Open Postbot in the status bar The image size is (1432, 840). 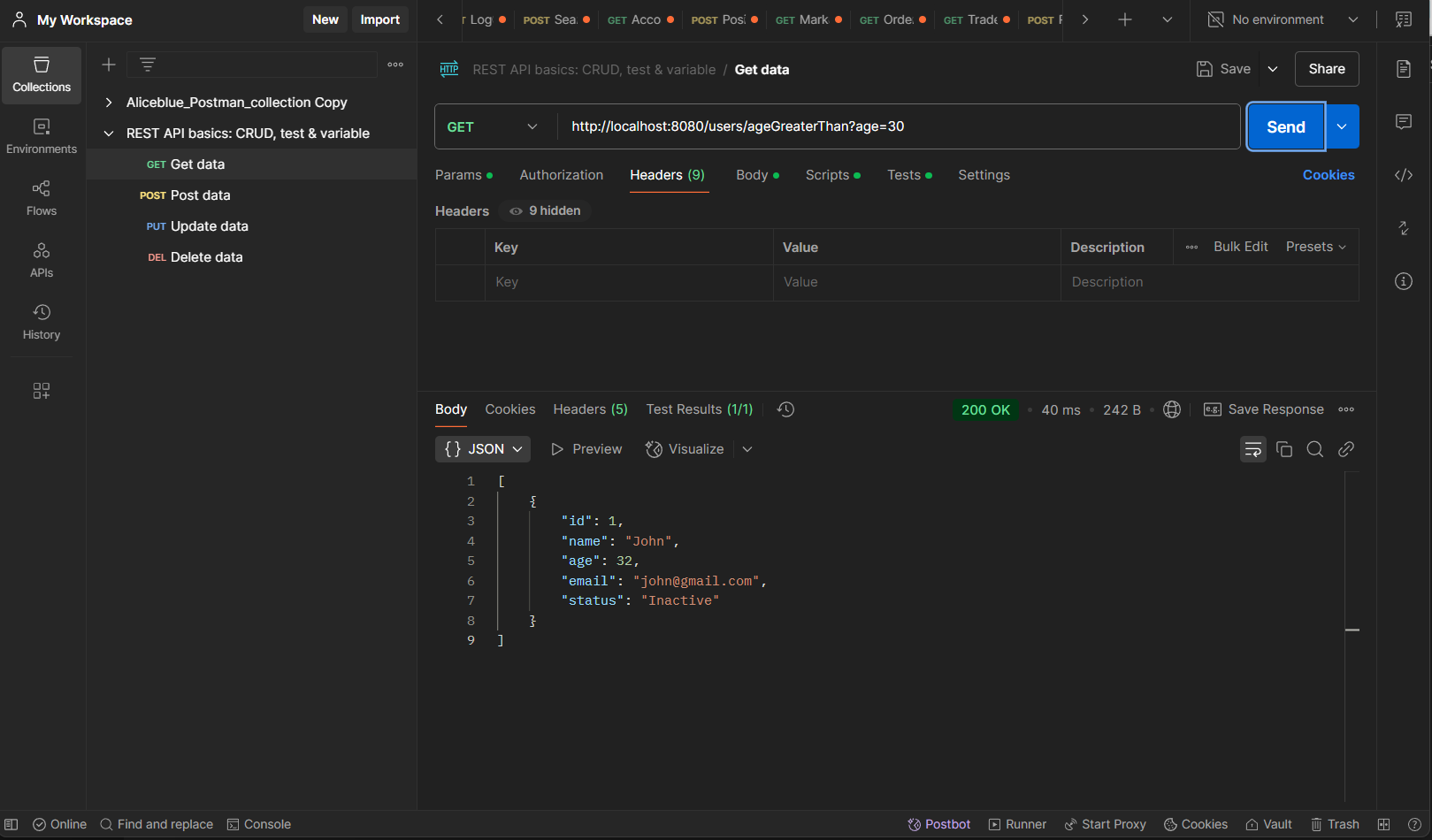tap(939, 824)
